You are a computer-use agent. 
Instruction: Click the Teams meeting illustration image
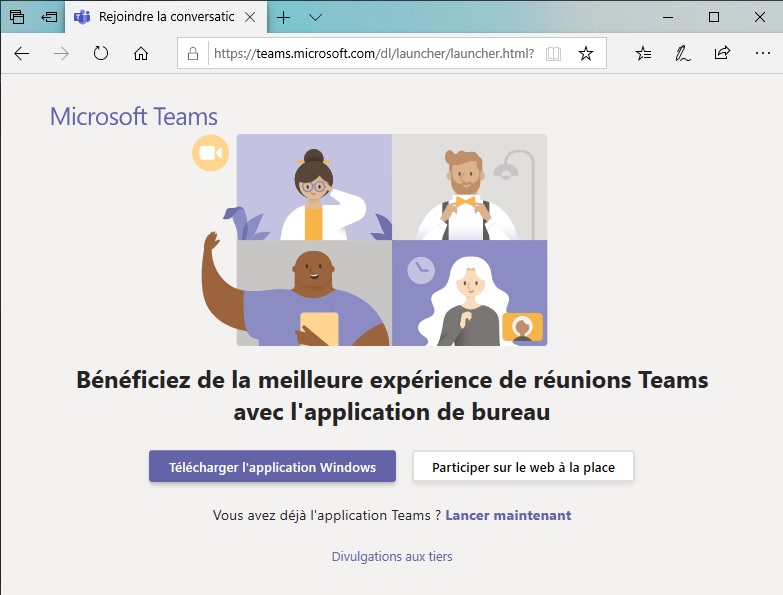(x=375, y=240)
